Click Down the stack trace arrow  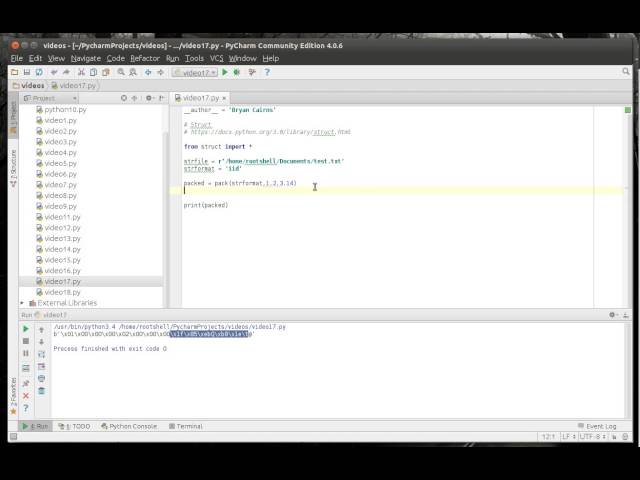[41, 342]
